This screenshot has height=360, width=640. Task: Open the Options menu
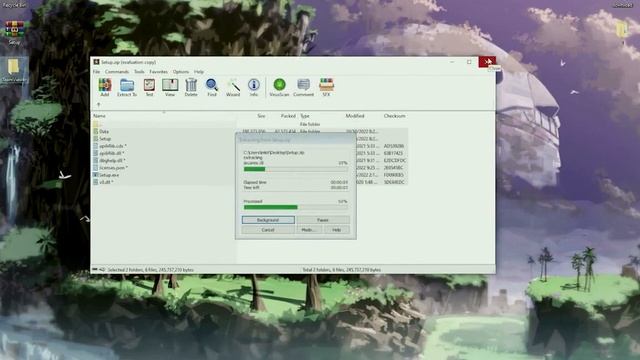pos(181,72)
